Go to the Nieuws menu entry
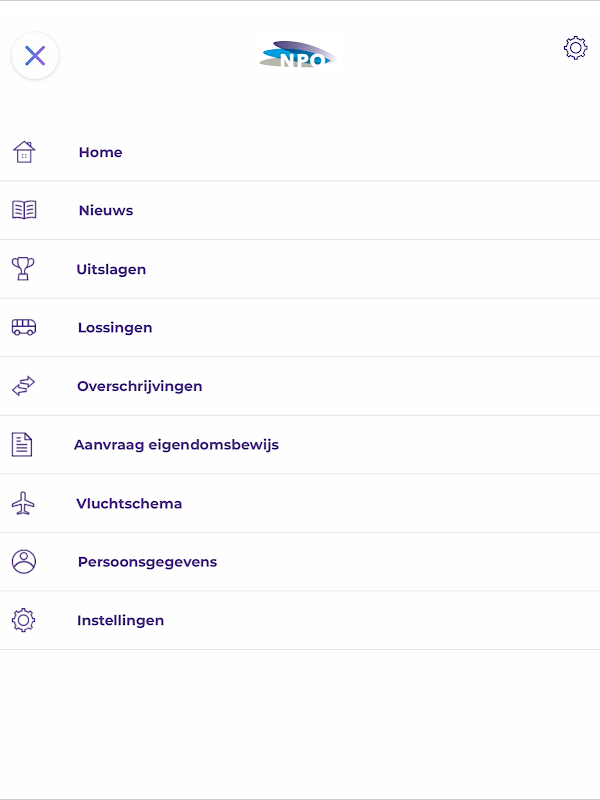Screen dimensions: 600x800 point(106,211)
